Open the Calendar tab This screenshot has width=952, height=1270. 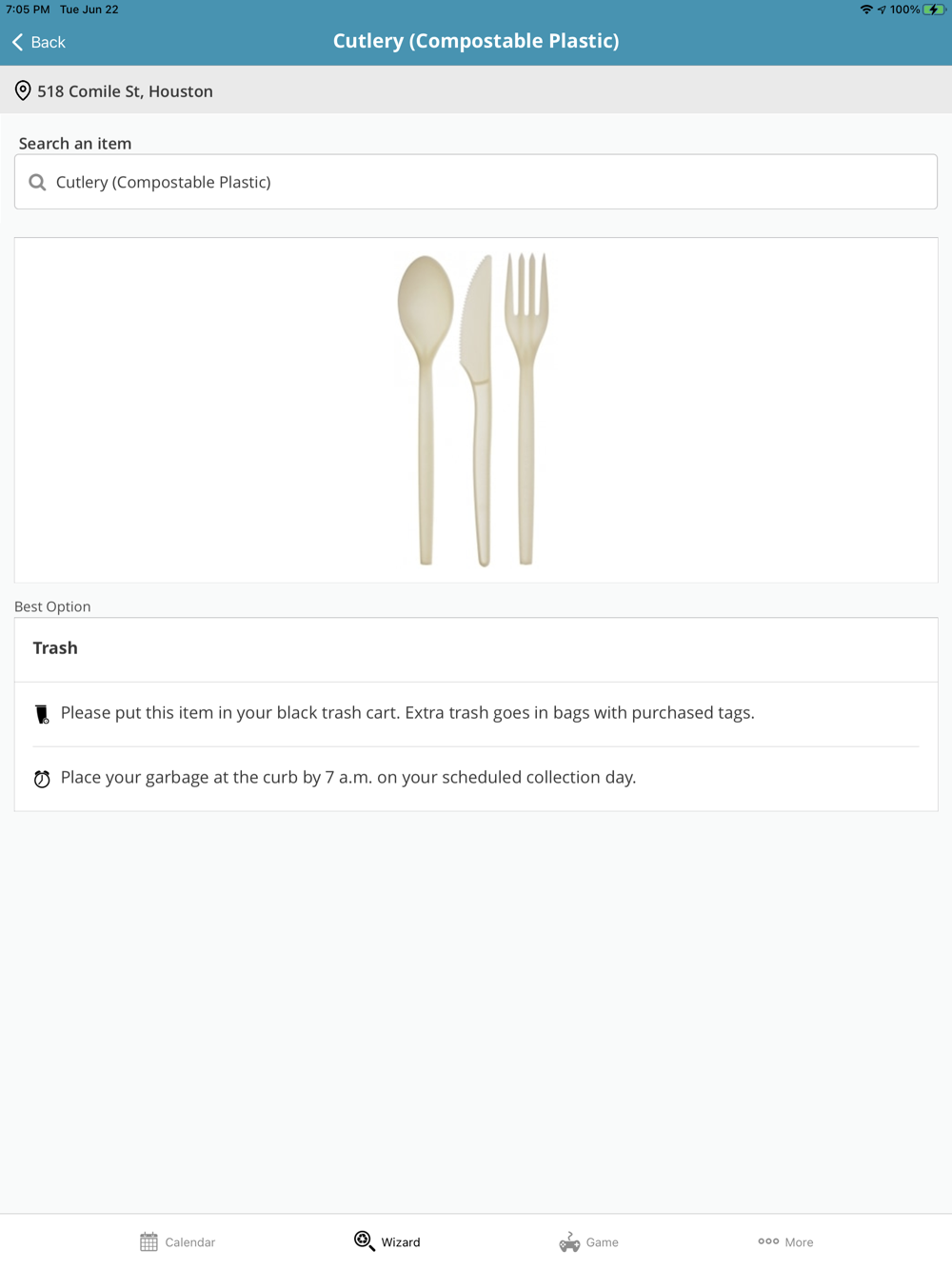pos(178,1241)
